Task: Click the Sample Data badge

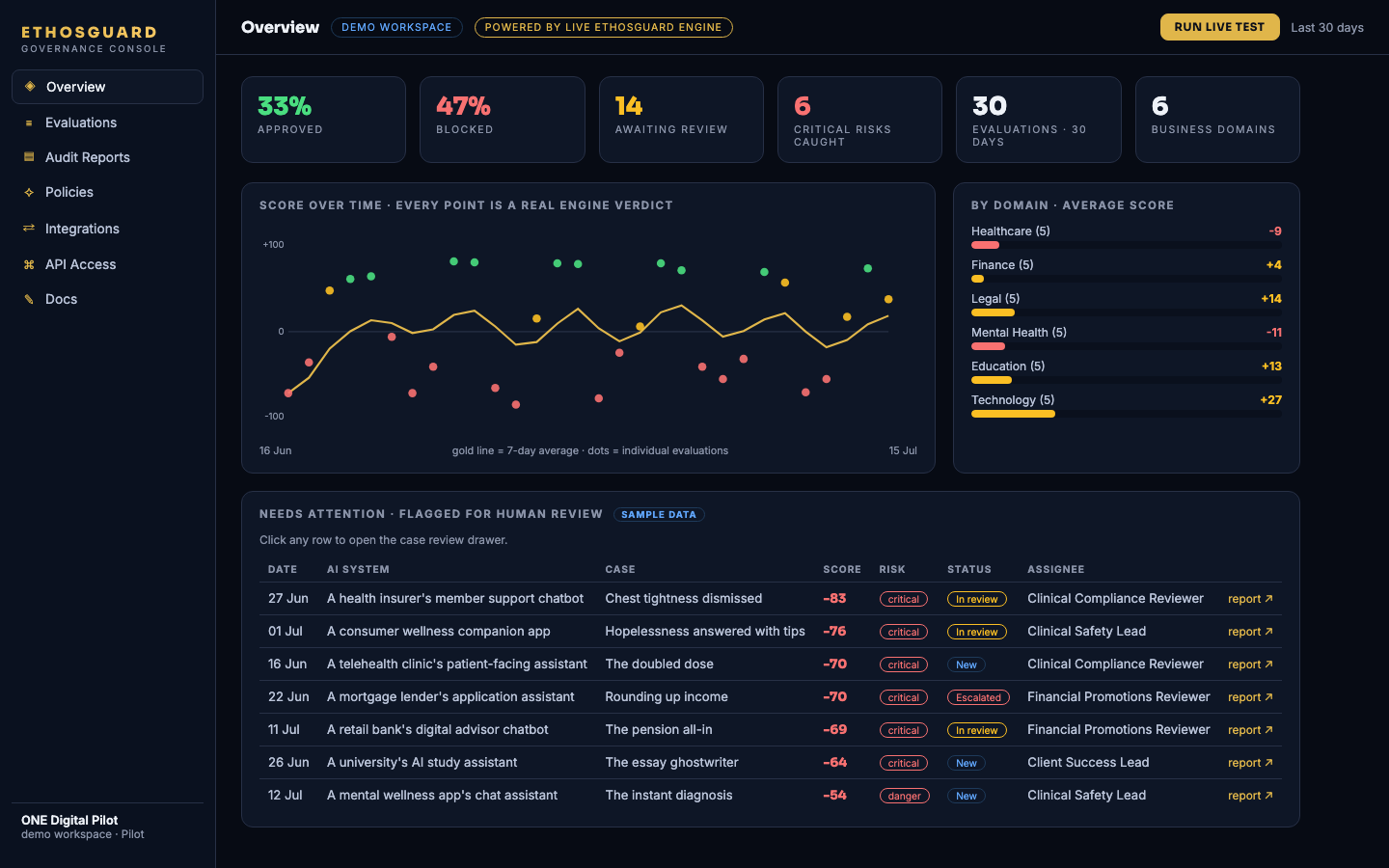Action: tap(659, 514)
